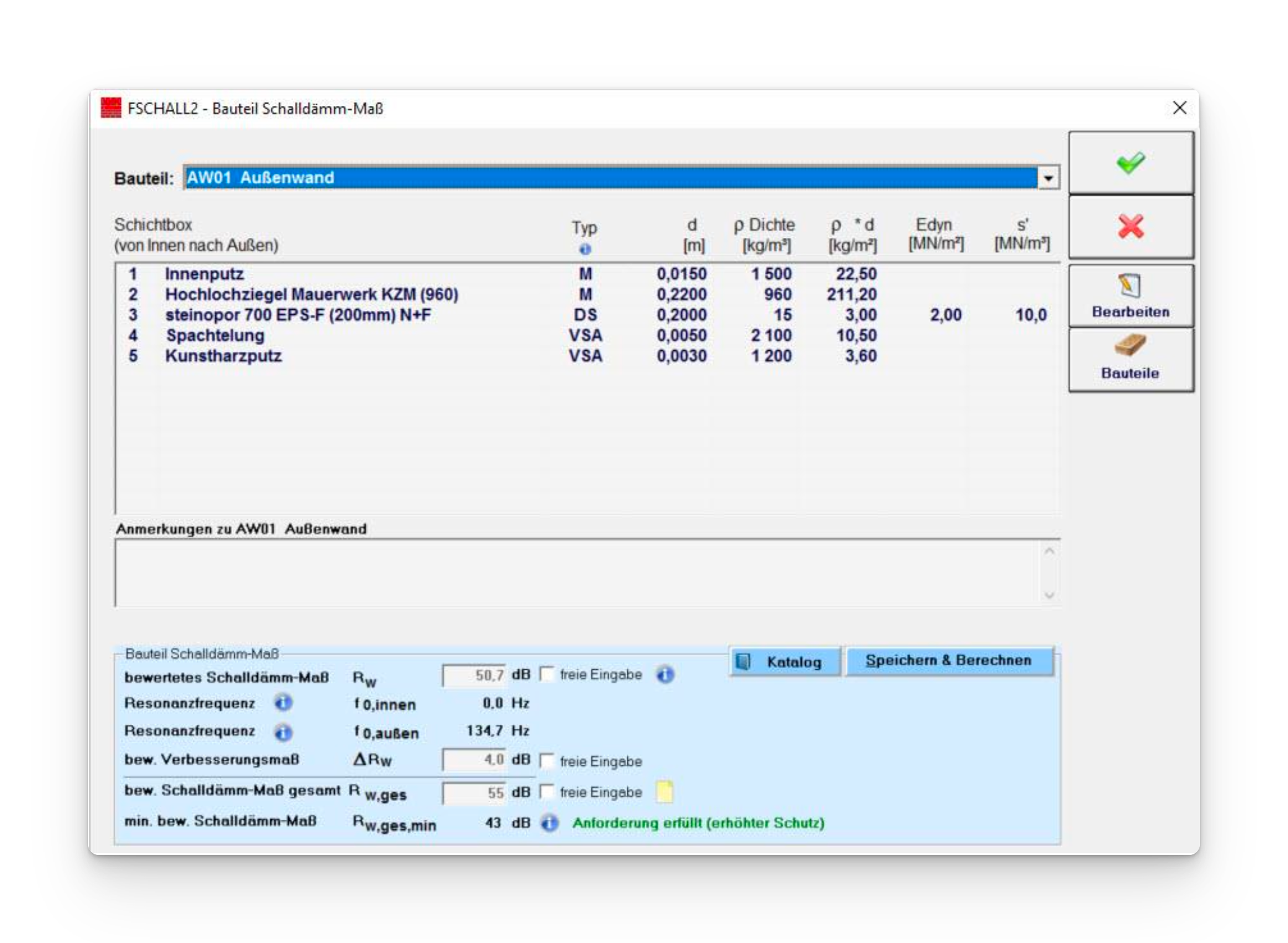Expand the Bauteil dropdown arrow
This screenshot has width=1288, height=943.
coord(1048,178)
